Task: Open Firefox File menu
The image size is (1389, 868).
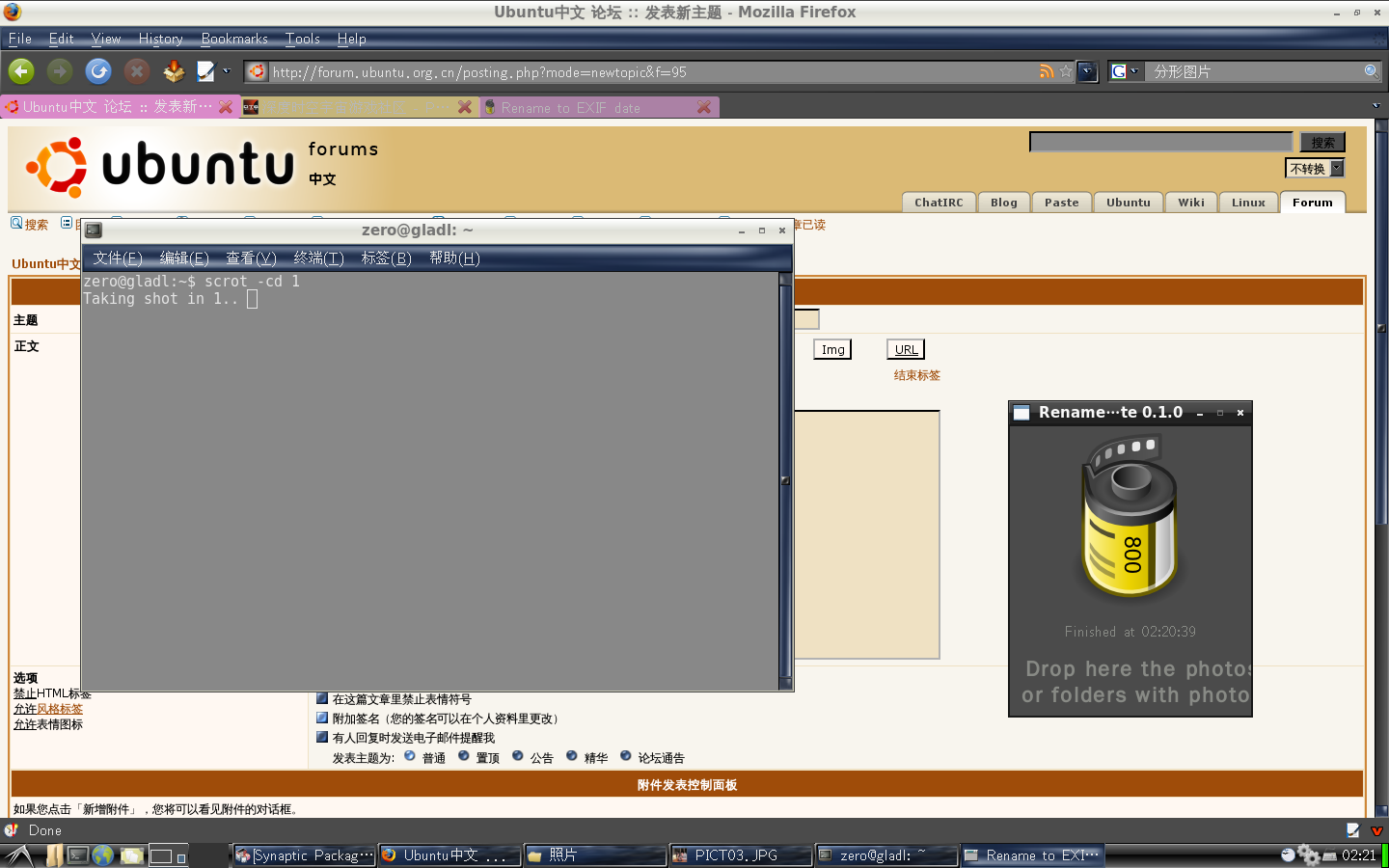Action: (20, 39)
